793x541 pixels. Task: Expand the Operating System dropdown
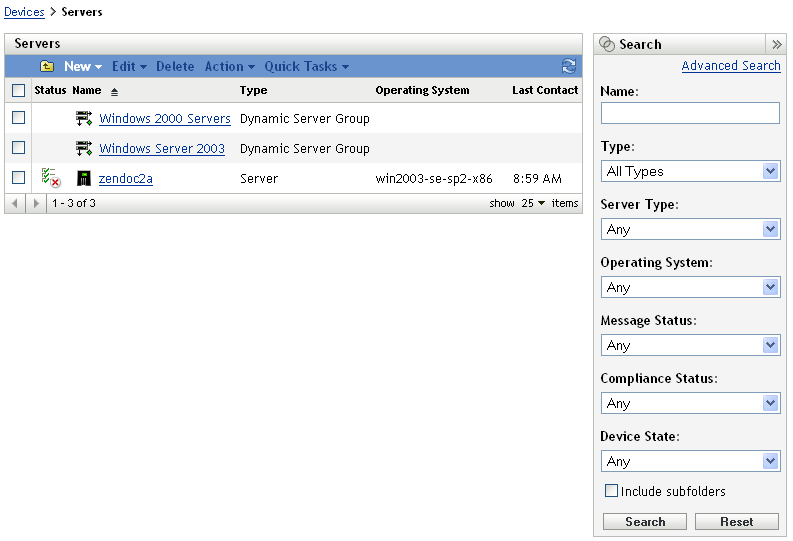690,287
